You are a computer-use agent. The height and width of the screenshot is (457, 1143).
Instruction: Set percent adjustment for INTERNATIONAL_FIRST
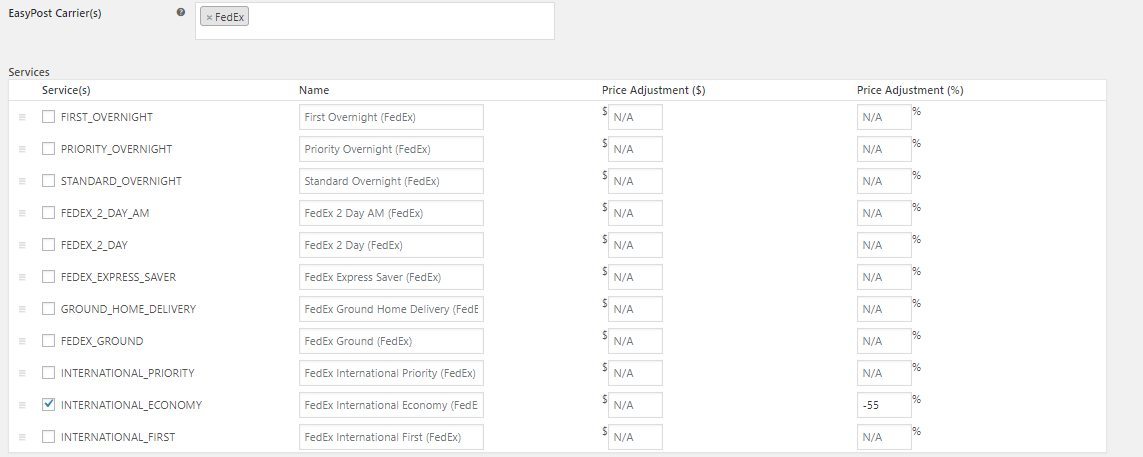(x=884, y=437)
